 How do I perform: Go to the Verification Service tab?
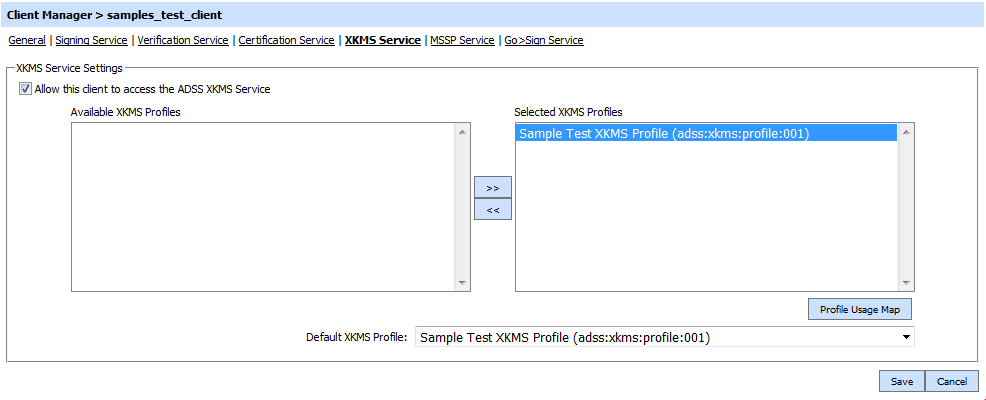183,41
